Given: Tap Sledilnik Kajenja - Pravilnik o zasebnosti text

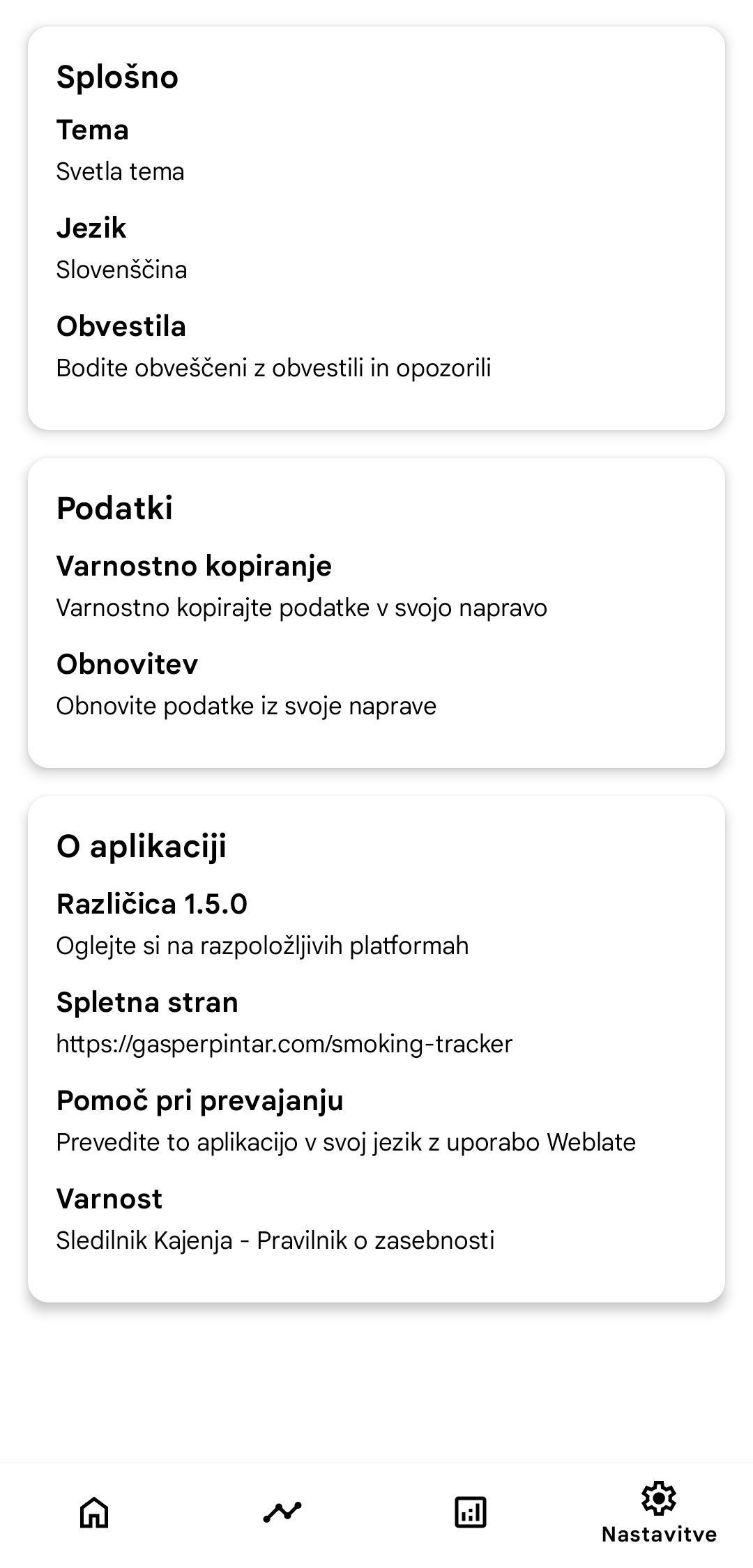Looking at the screenshot, I should tap(275, 1240).
